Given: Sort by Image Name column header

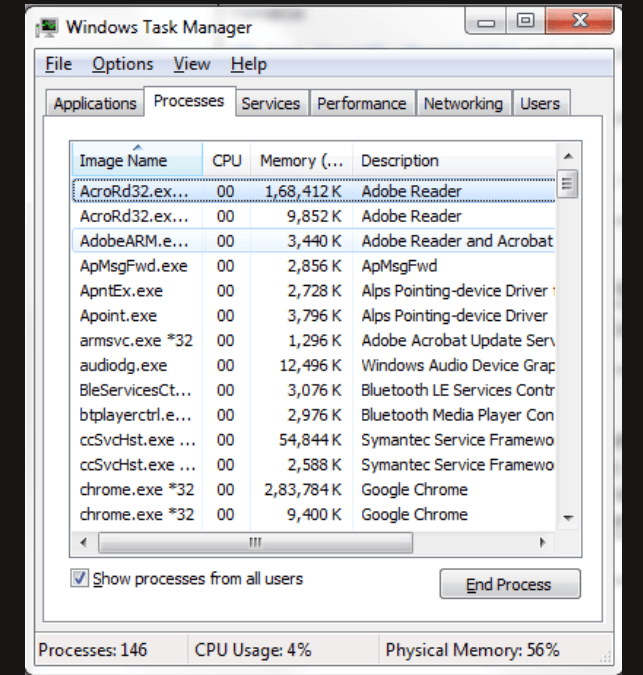Looking at the screenshot, I should 137,160.
